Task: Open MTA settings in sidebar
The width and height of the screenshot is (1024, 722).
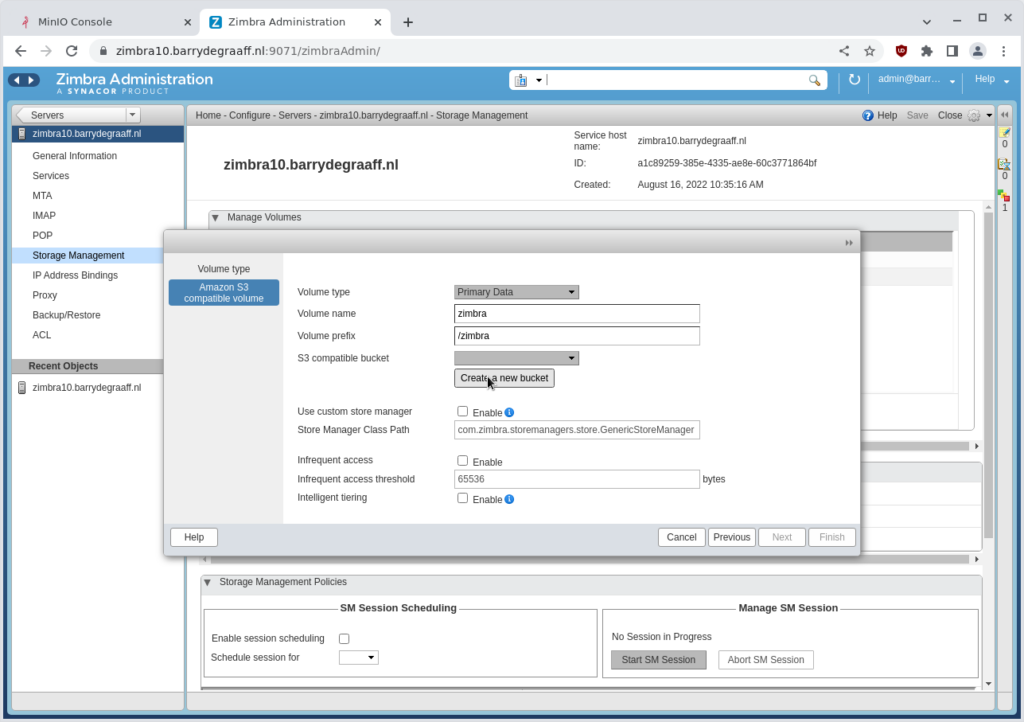Action: (x=42, y=196)
